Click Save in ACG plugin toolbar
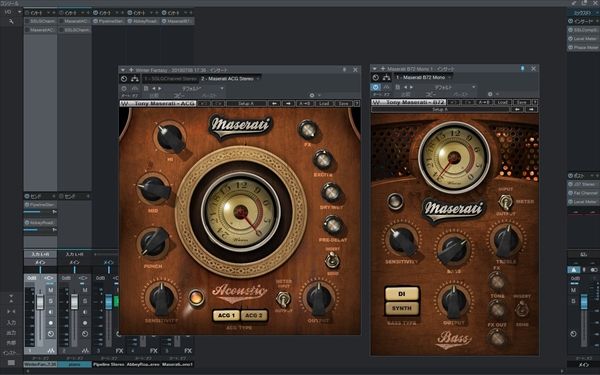This screenshot has height=375, width=600. pyautogui.click(x=343, y=103)
